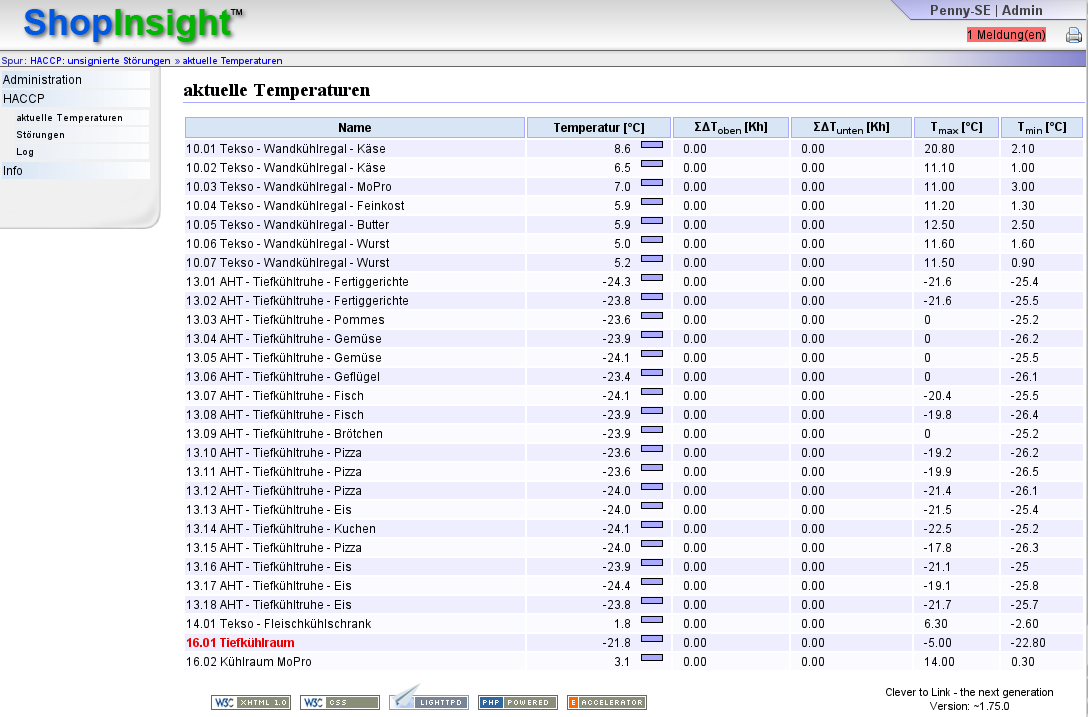Click the red 1 Meldung(en) alert
Viewport: 1088px width, 717px height.
[1006, 35]
